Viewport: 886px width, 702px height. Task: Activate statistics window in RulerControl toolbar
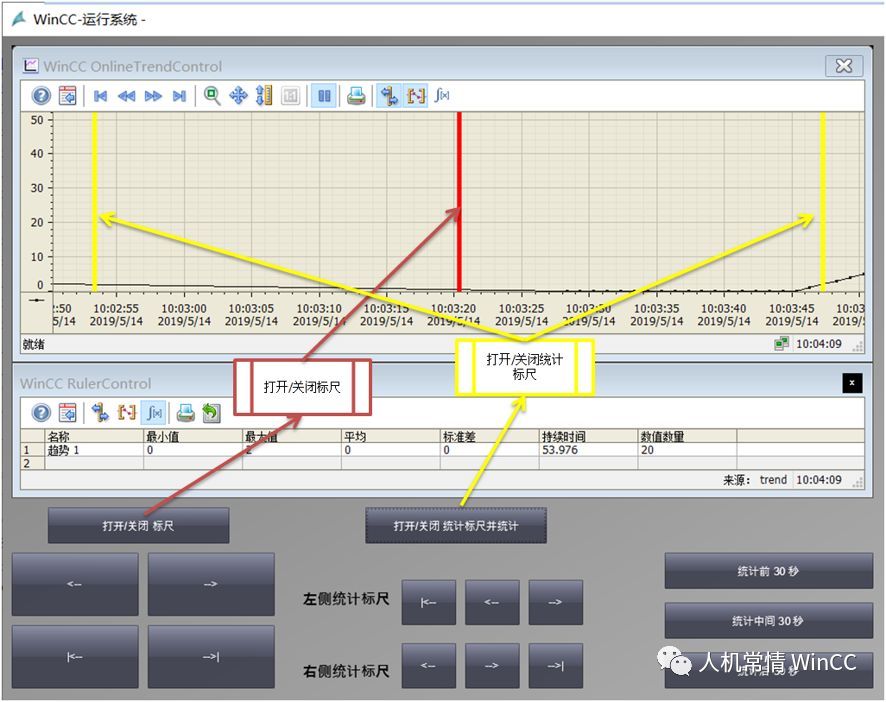coord(154,412)
